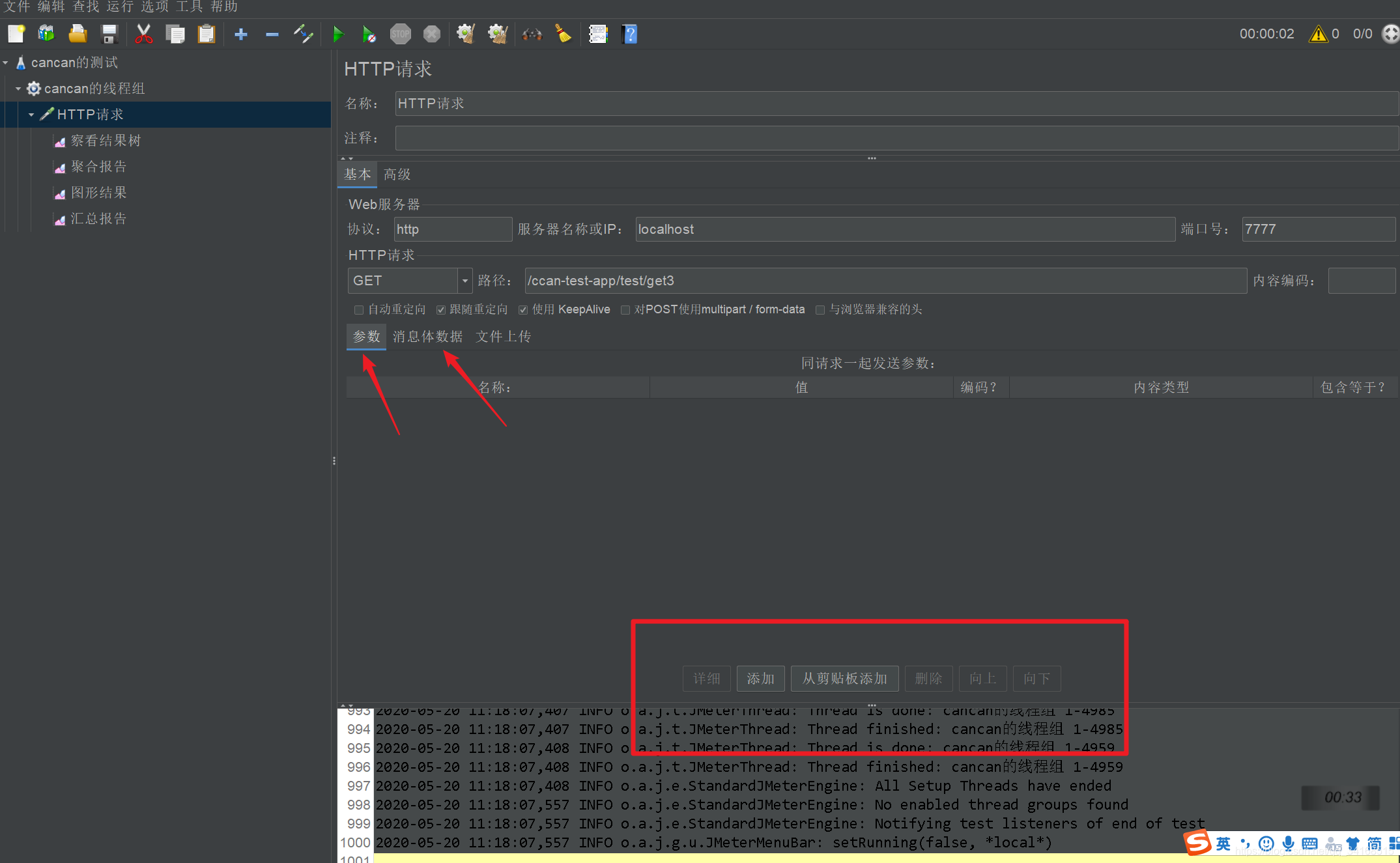Collapse the cancan的线程组 tree node
Image resolution: width=1400 pixels, height=863 pixels.
(18, 89)
